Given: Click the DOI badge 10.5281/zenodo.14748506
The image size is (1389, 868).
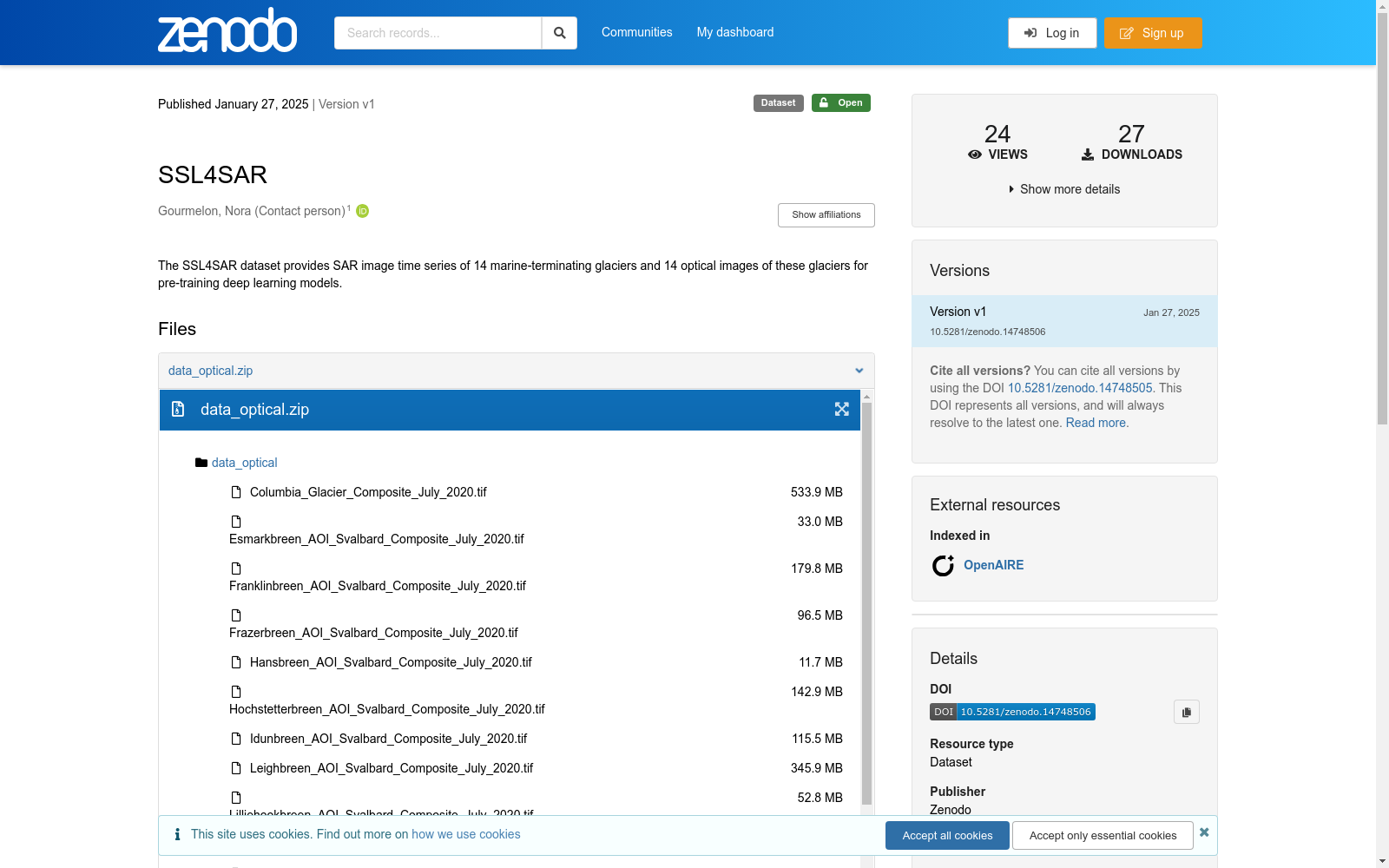Looking at the screenshot, I should point(1012,712).
